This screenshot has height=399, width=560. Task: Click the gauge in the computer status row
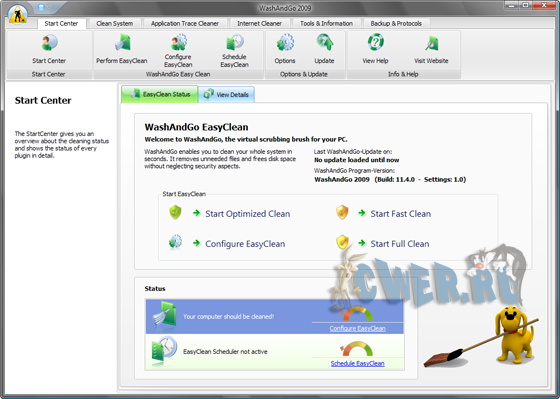[358, 314]
